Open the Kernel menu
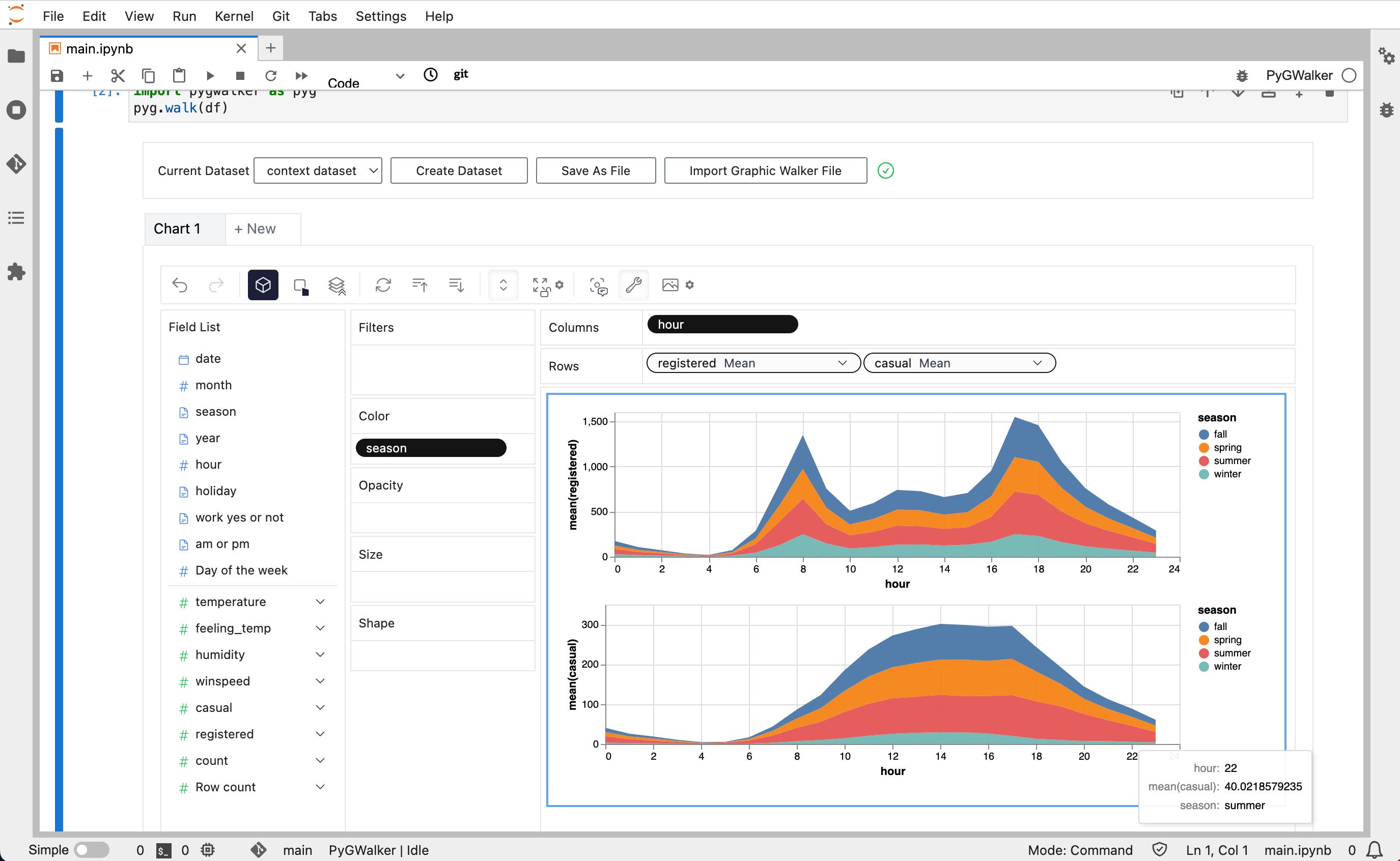 pyautogui.click(x=233, y=16)
